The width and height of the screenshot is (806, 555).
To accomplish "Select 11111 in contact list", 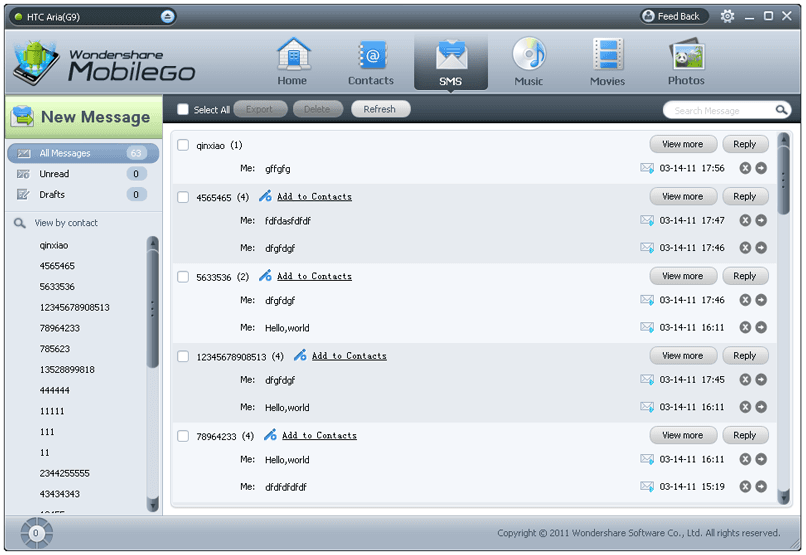I will pos(52,411).
